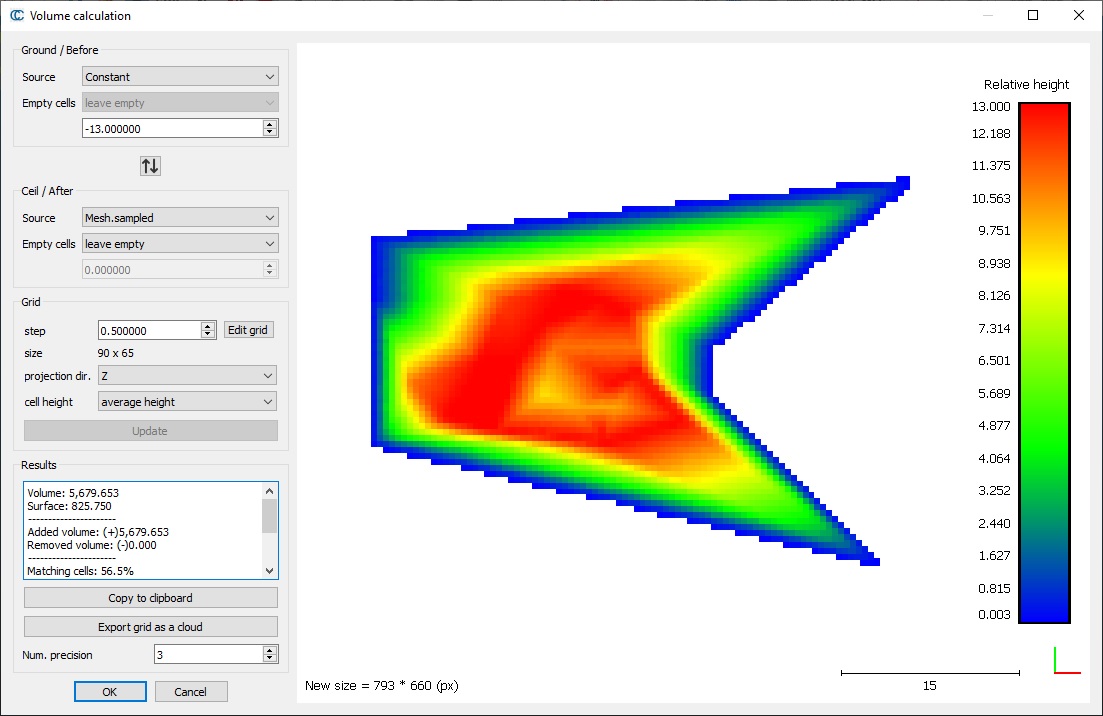
Task: Increase ground constant value with spinner up arrow
Action: [269, 124]
